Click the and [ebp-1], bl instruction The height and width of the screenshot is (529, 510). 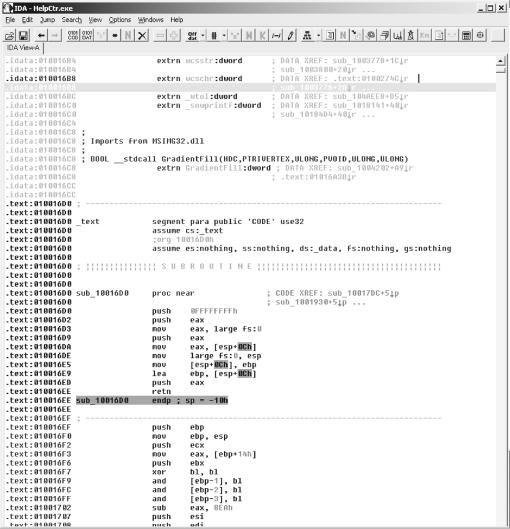pyautogui.click(x=197, y=481)
